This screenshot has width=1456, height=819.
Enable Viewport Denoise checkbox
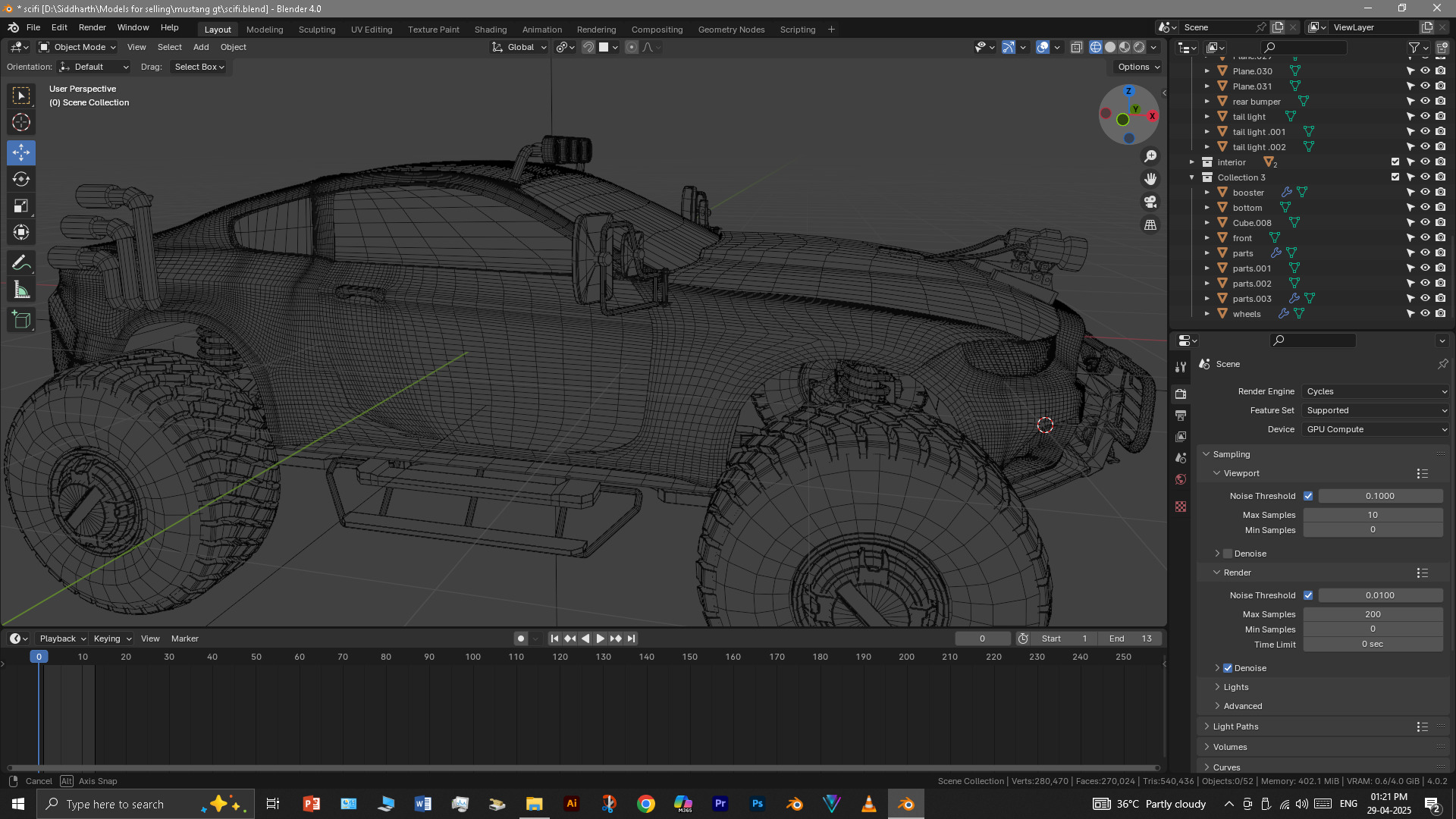(x=1228, y=554)
